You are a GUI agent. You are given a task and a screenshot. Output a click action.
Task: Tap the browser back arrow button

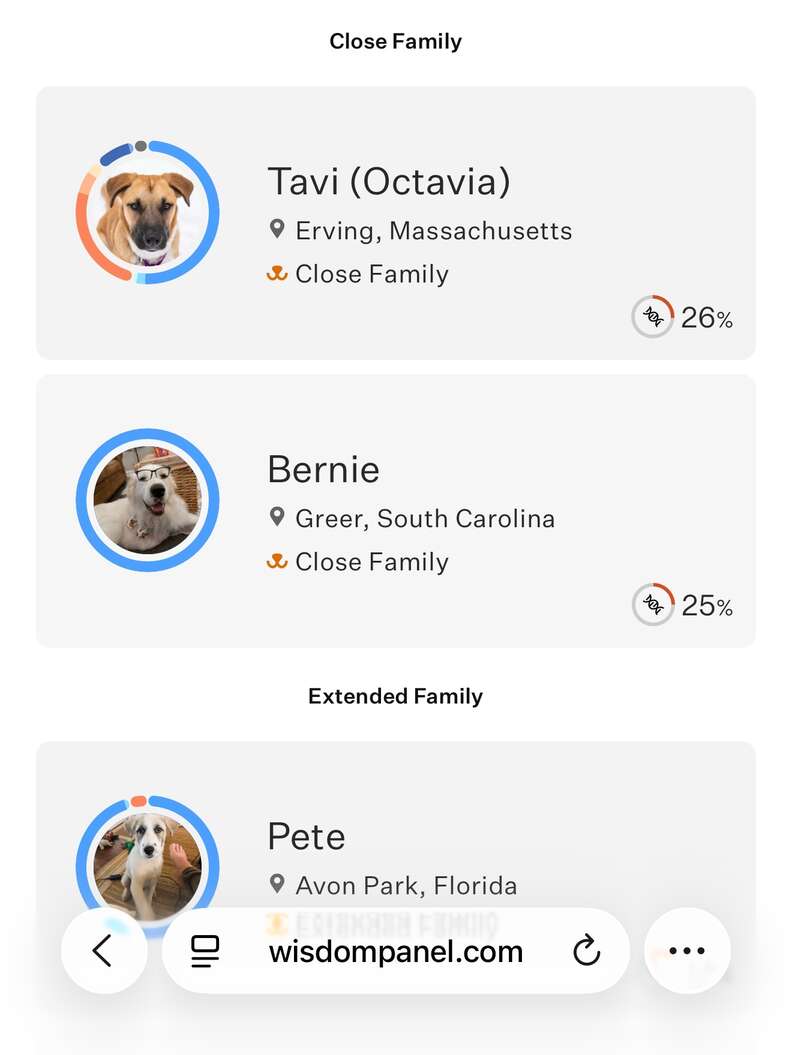[103, 950]
